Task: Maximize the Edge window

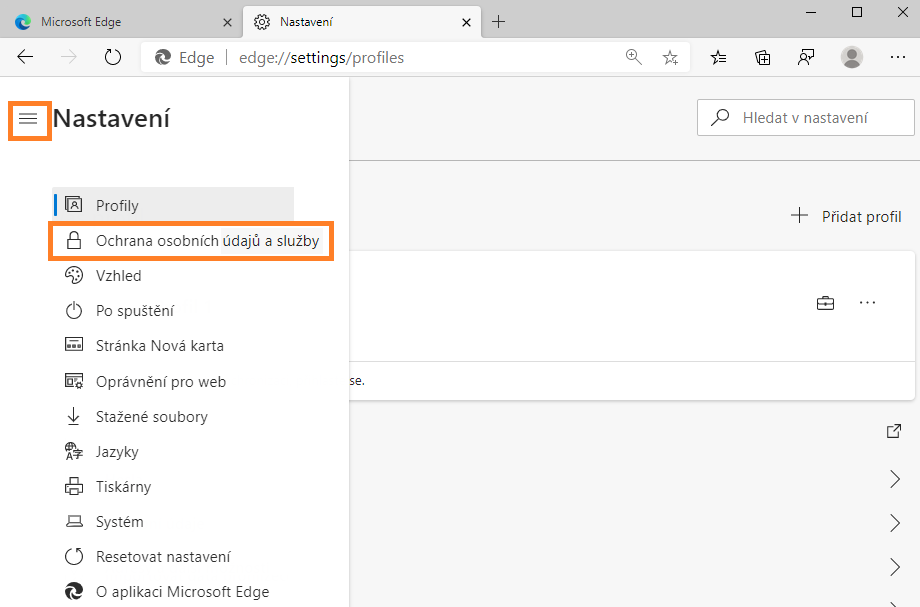Action: (857, 12)
